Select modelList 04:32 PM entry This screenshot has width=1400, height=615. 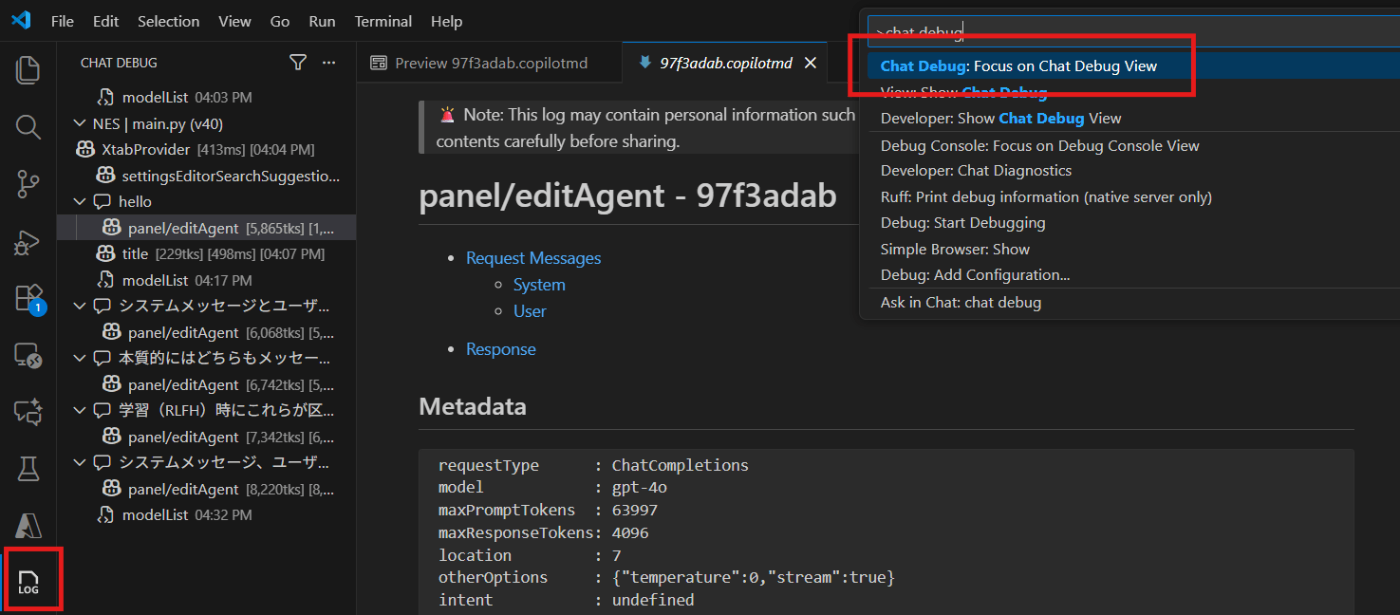206,515
